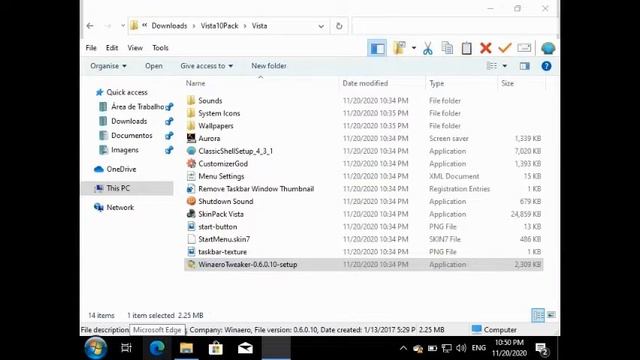Screen dimensions: 640x360
Task: Open the change view dropdown arrow
Action: coord(505,66)
